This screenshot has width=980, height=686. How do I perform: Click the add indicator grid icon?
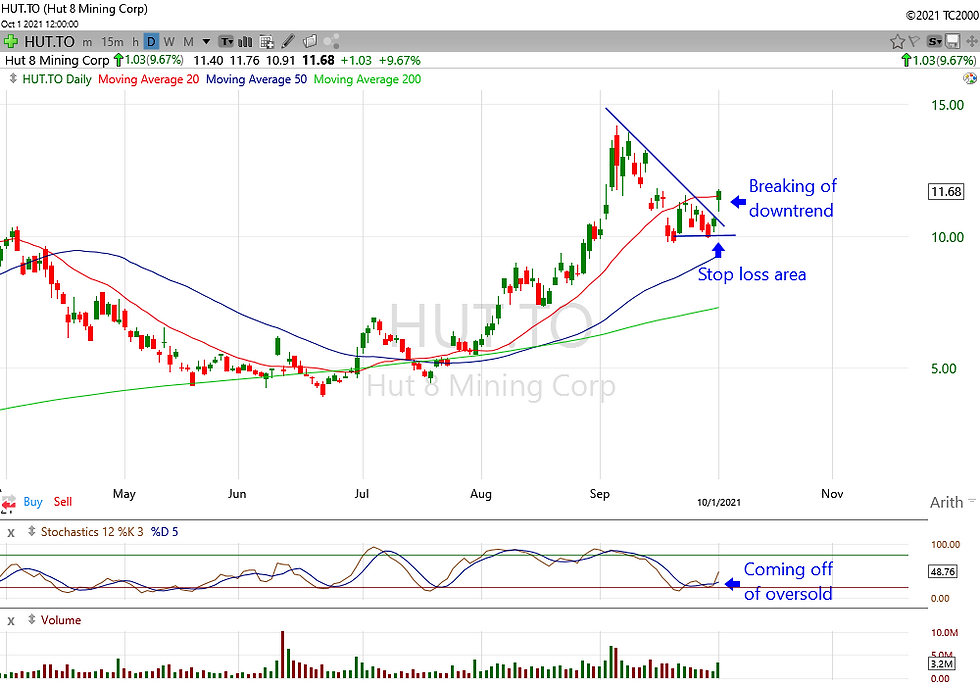point(266,42)
